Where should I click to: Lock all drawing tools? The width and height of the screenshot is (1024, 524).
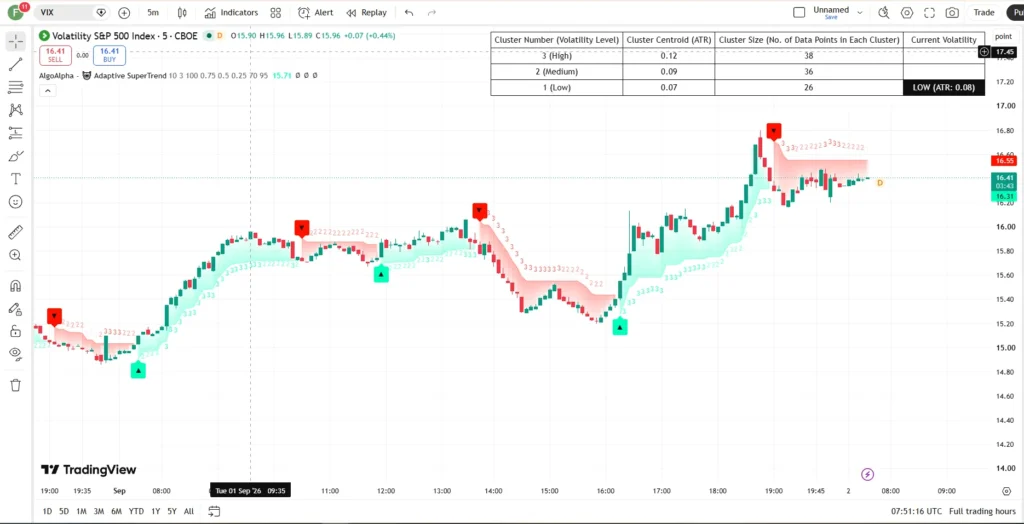[16, 331]
